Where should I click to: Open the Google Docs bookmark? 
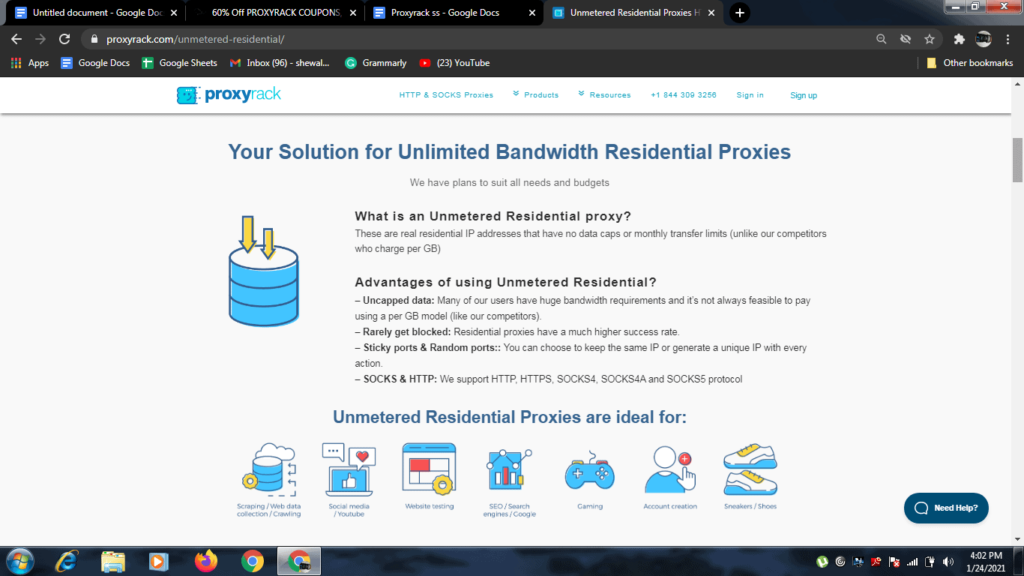point(95,63)
